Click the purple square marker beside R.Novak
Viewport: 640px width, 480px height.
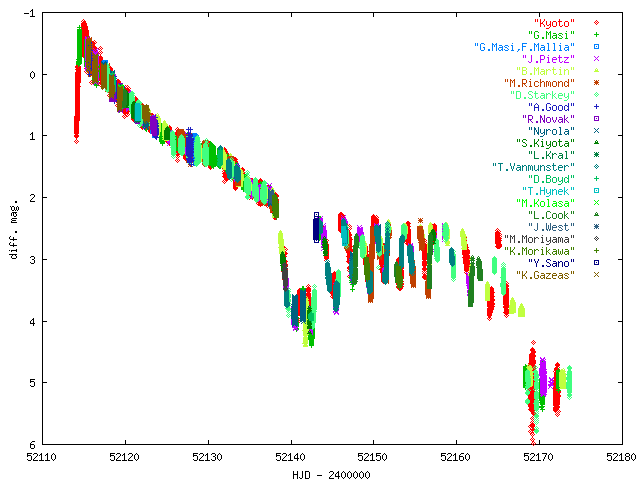[596, 119]
